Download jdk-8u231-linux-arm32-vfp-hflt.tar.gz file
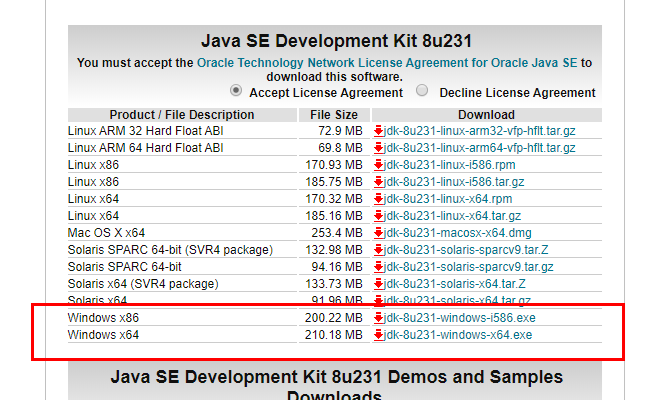This screenshot has height=400, width=650. pyautogui.click(x=479, y=131)
